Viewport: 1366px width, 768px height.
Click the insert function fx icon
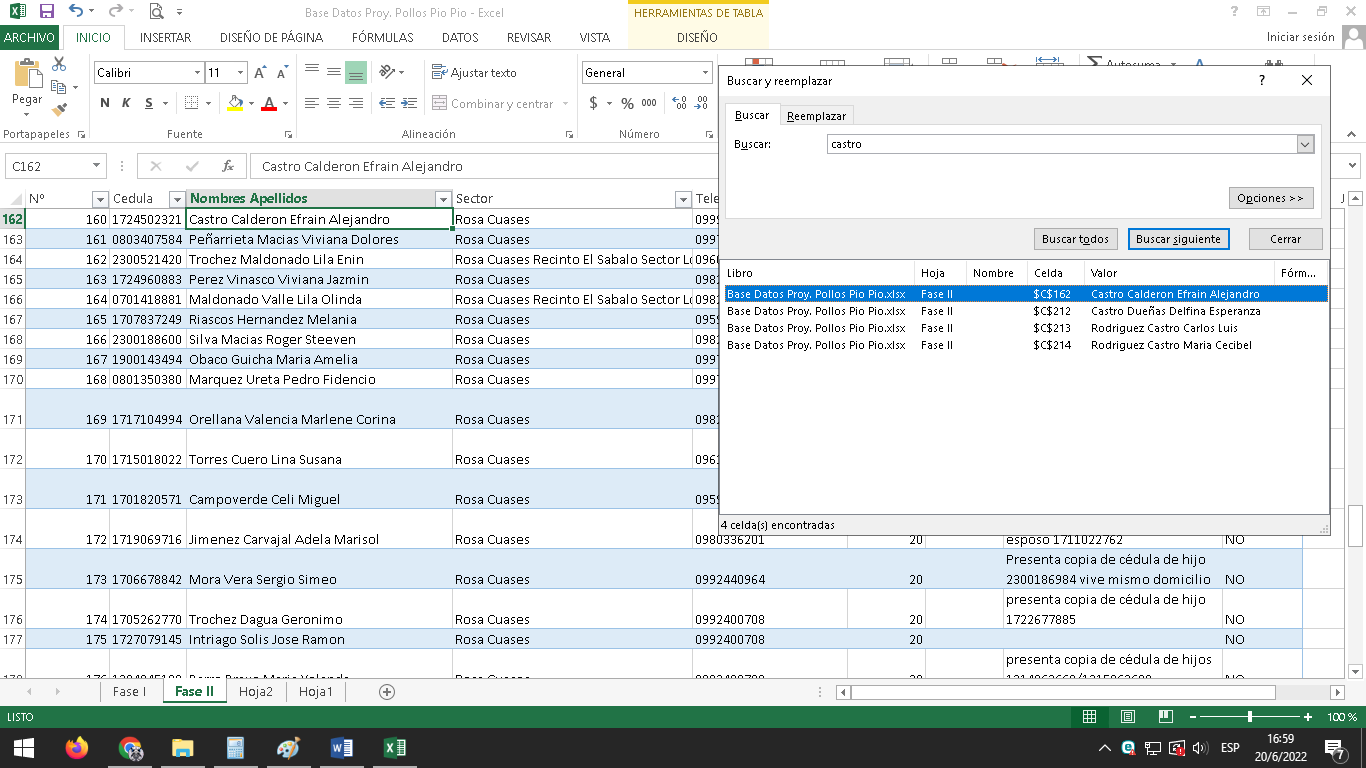pyautogui.click(x=228, y=166)
